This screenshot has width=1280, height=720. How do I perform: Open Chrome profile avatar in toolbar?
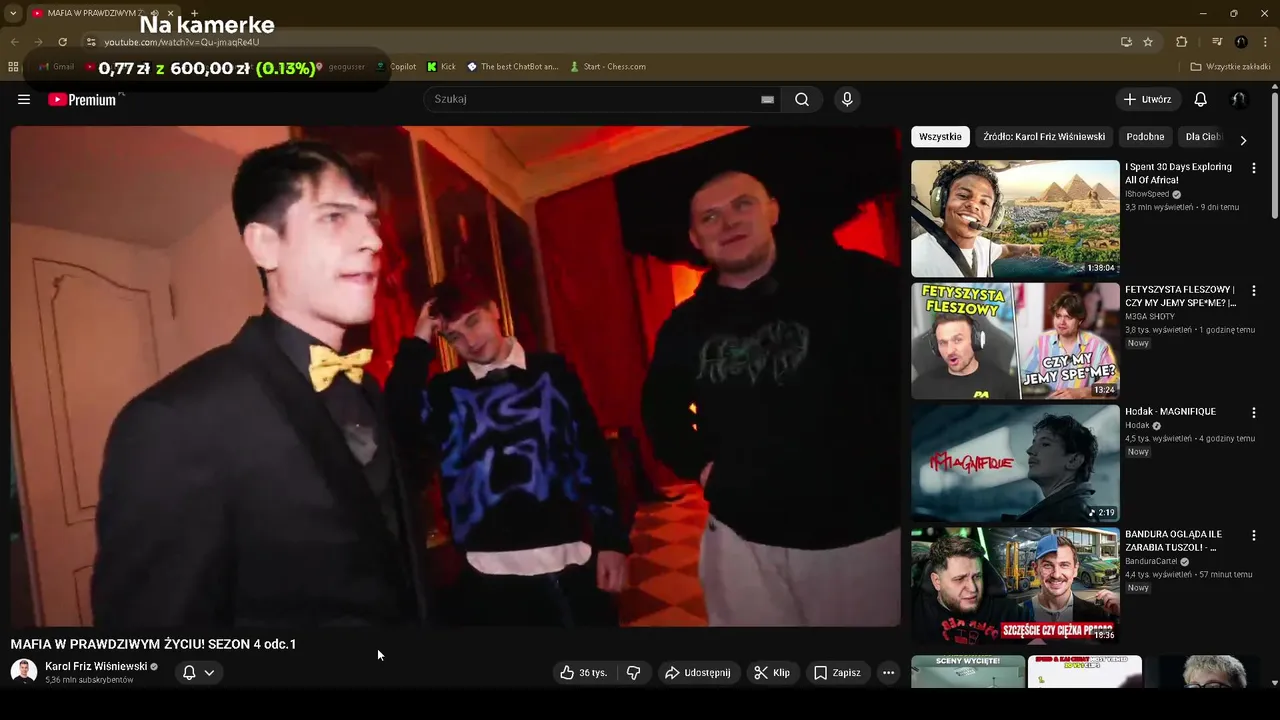click(1241, 42)
